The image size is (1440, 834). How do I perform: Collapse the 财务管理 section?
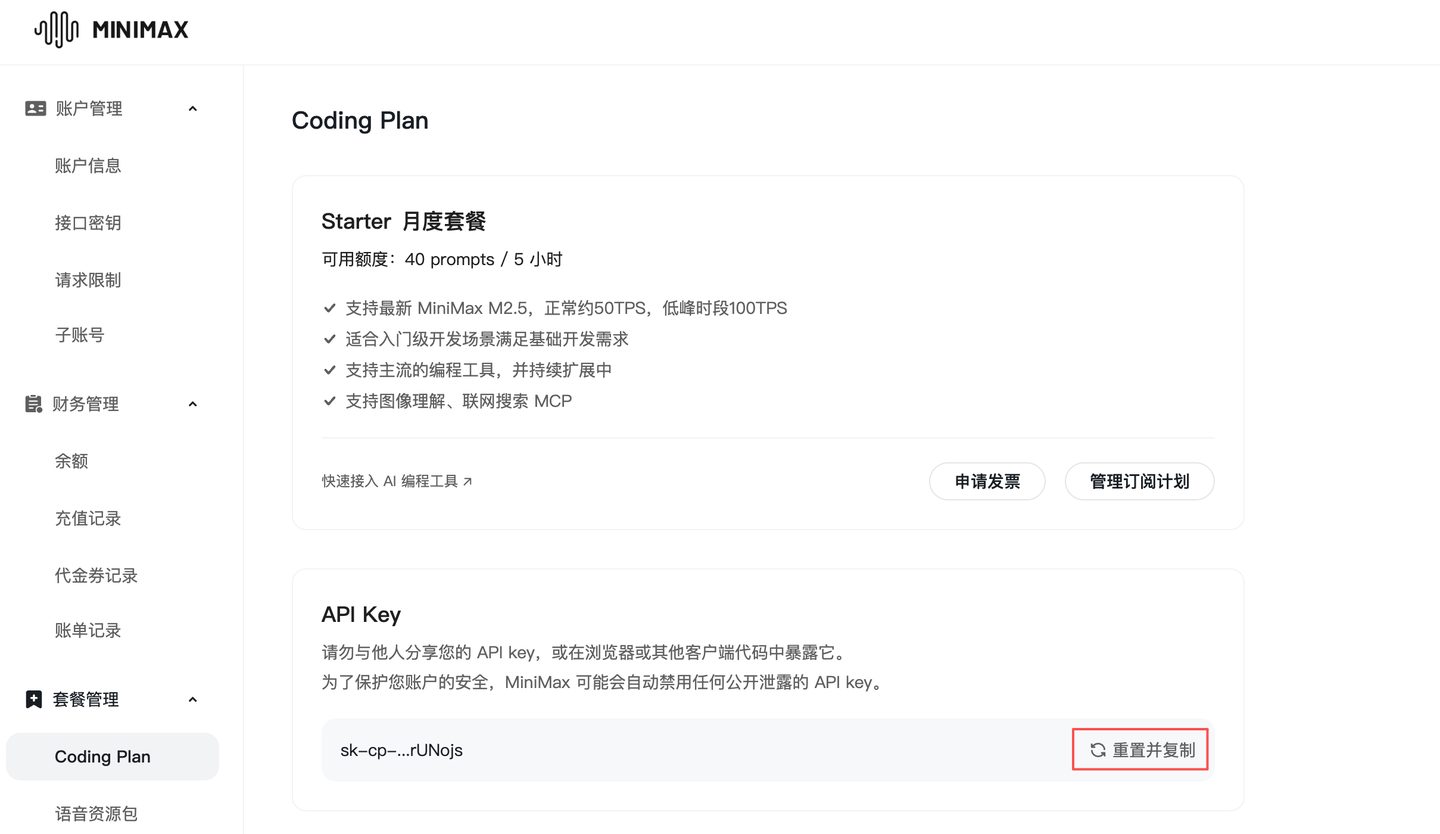coord(192,404)
